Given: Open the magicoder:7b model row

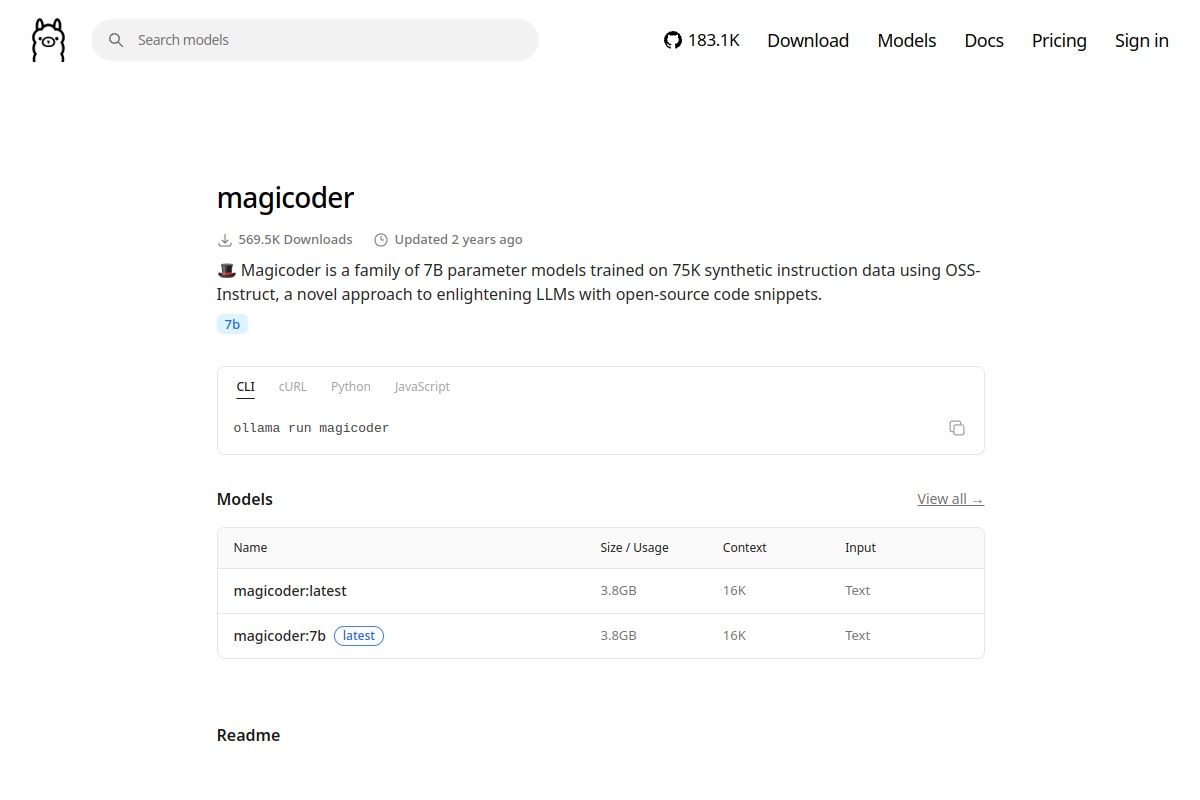Looking at the screenshot, I should click(601, 636).
